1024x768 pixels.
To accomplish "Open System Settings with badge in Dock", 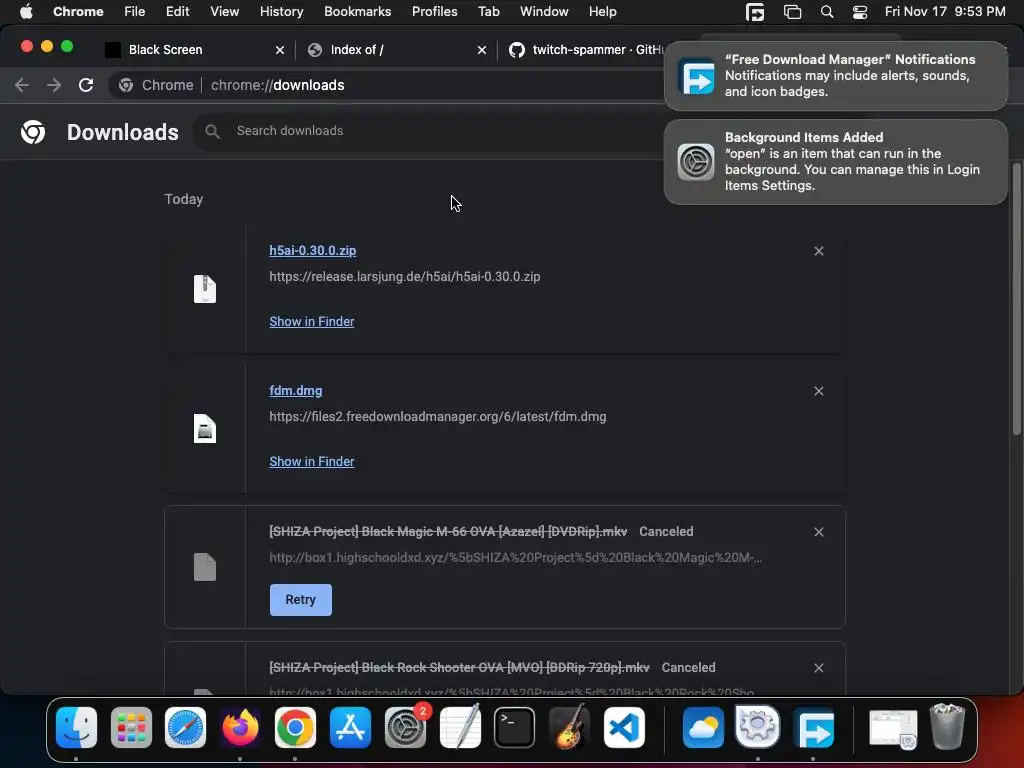I will 406,727.
